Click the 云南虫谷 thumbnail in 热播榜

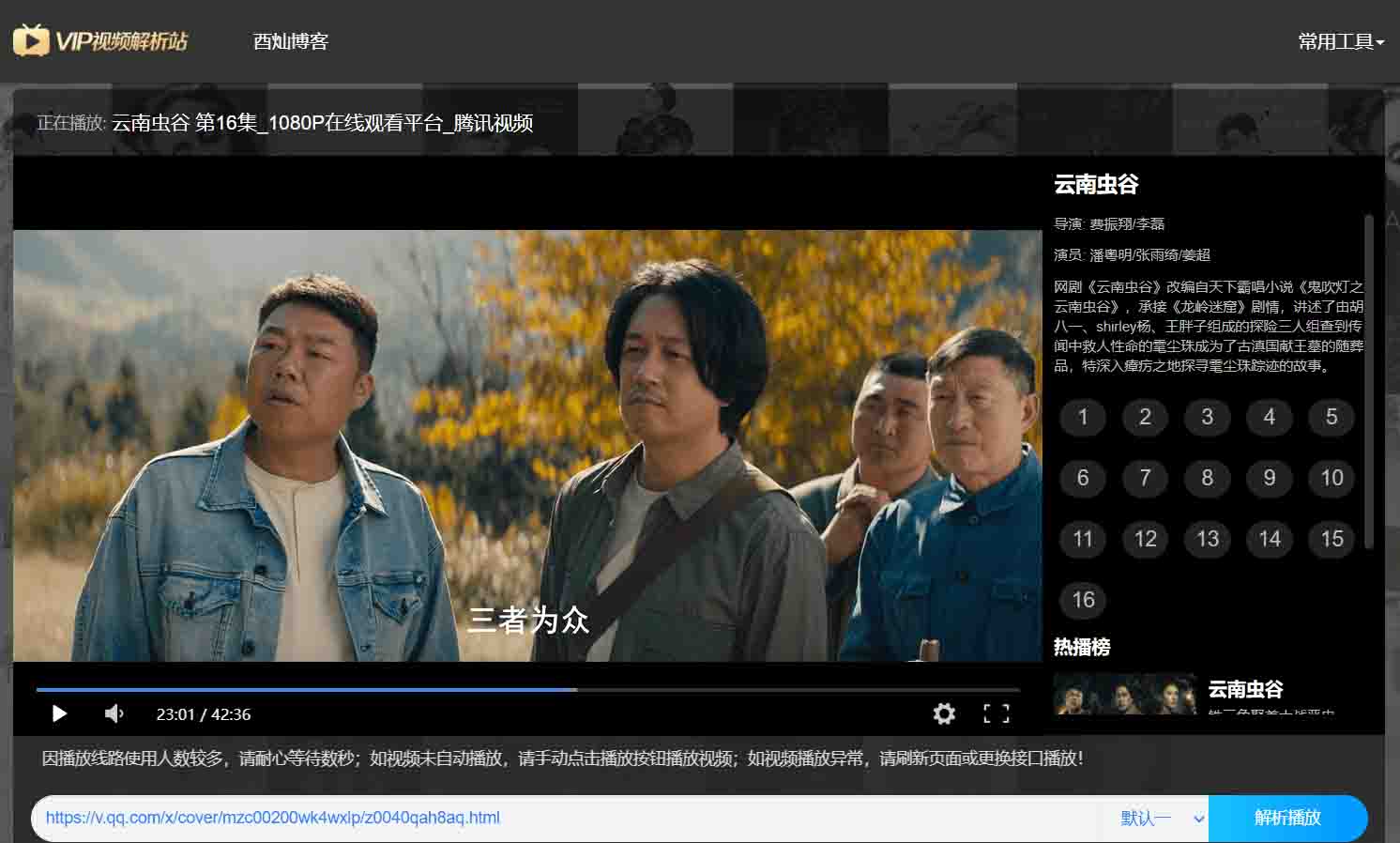click(1125, 694)
